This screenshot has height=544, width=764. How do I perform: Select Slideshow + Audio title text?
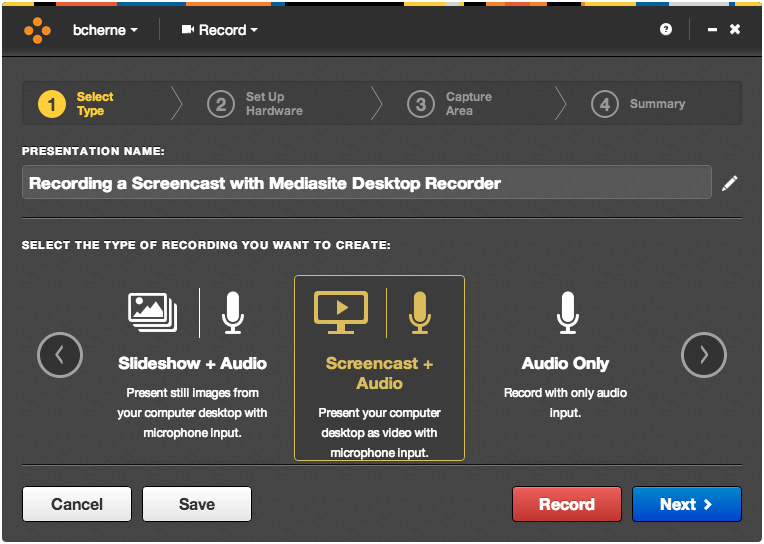[x=192, y=364]
